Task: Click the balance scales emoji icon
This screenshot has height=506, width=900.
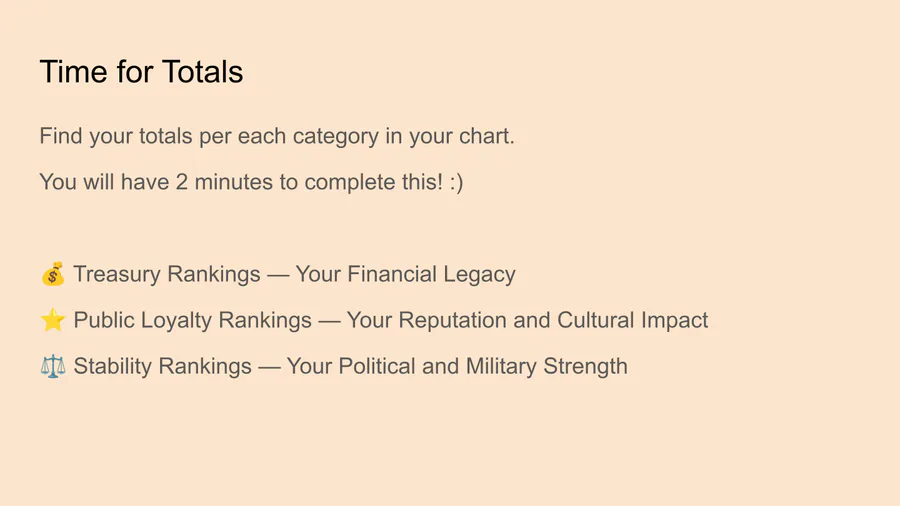Action: [53, 366]
